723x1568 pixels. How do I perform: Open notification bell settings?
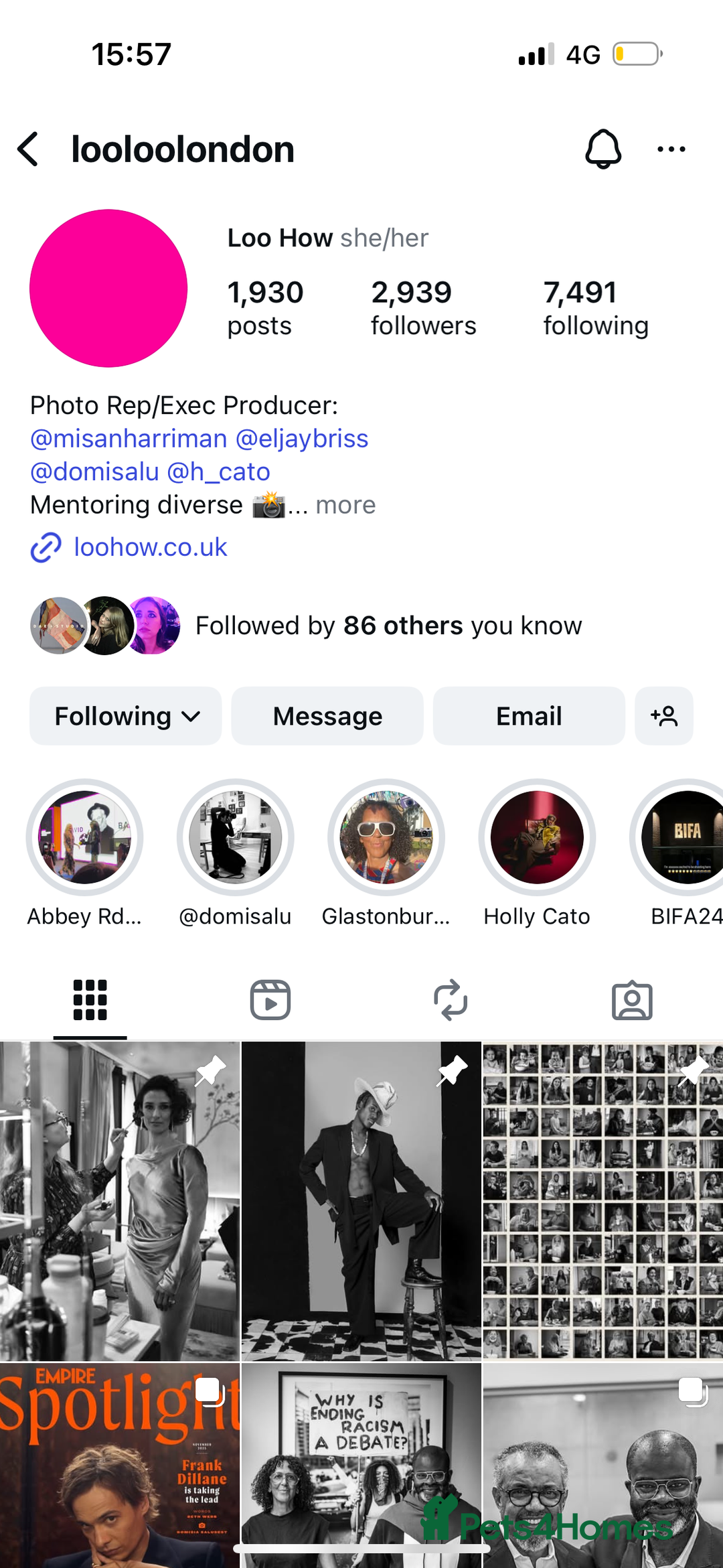603,149
